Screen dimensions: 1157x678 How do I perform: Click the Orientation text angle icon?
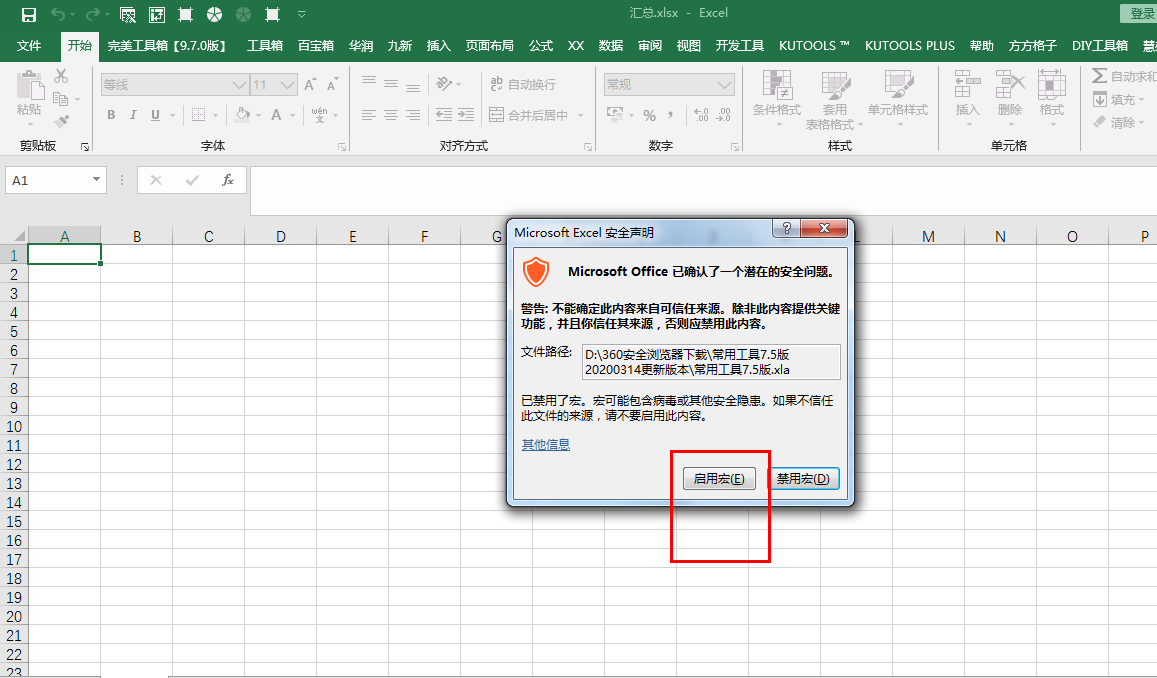pos(444,83)
